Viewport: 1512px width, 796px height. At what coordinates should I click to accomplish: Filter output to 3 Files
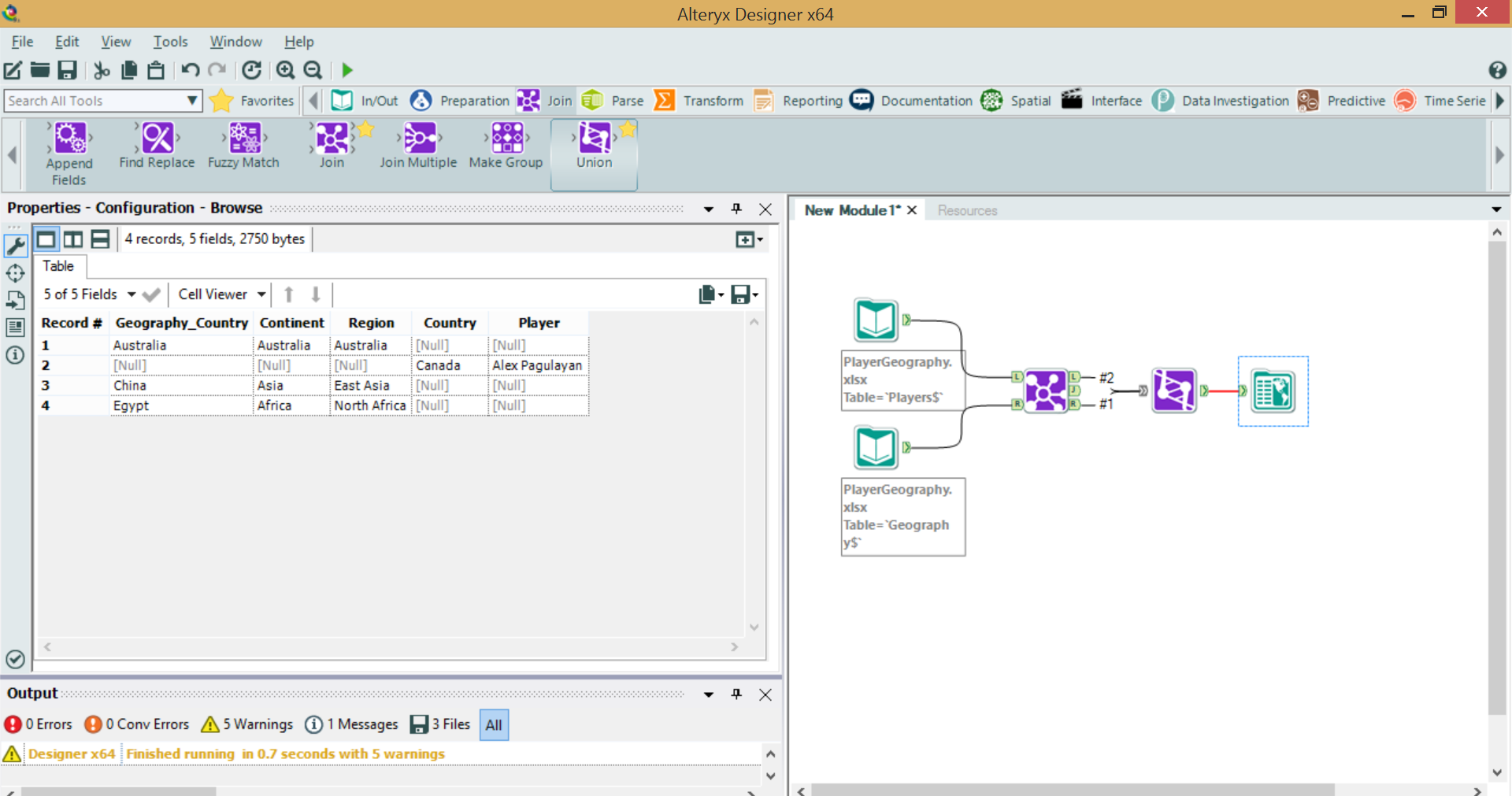click(x=440, y=724)
